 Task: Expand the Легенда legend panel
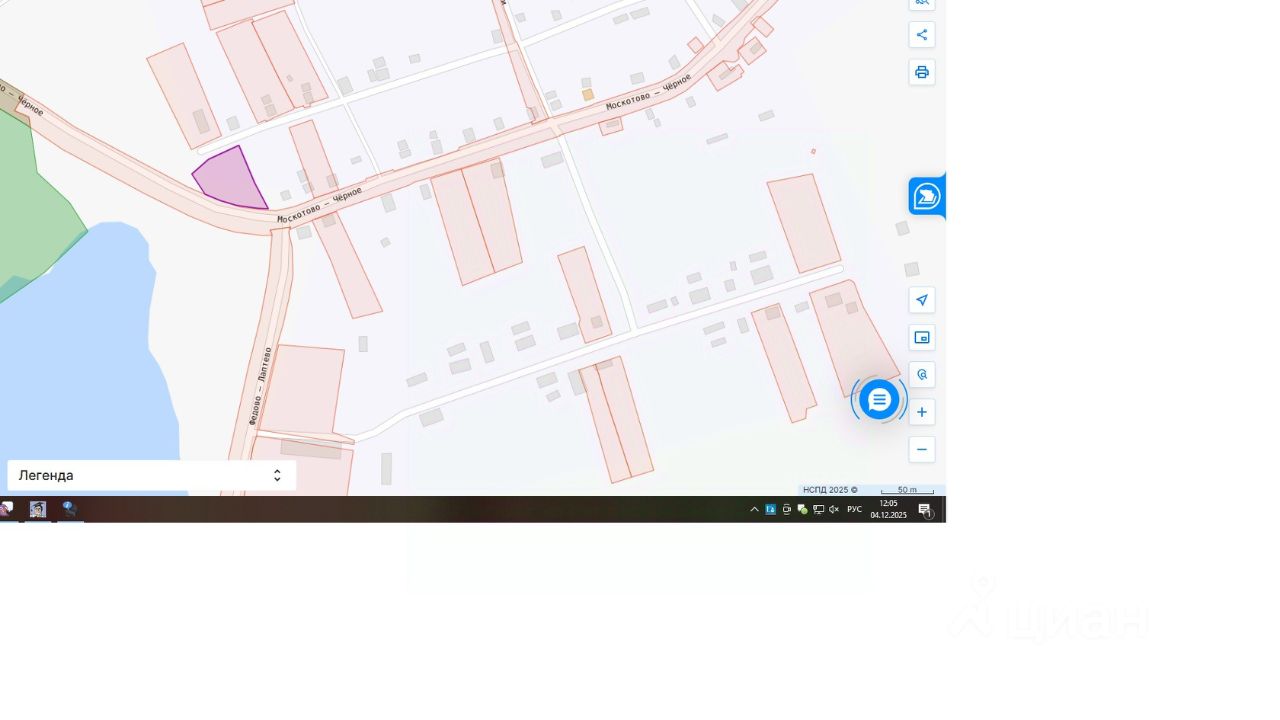pyautogui.click(x=152, y=476)
